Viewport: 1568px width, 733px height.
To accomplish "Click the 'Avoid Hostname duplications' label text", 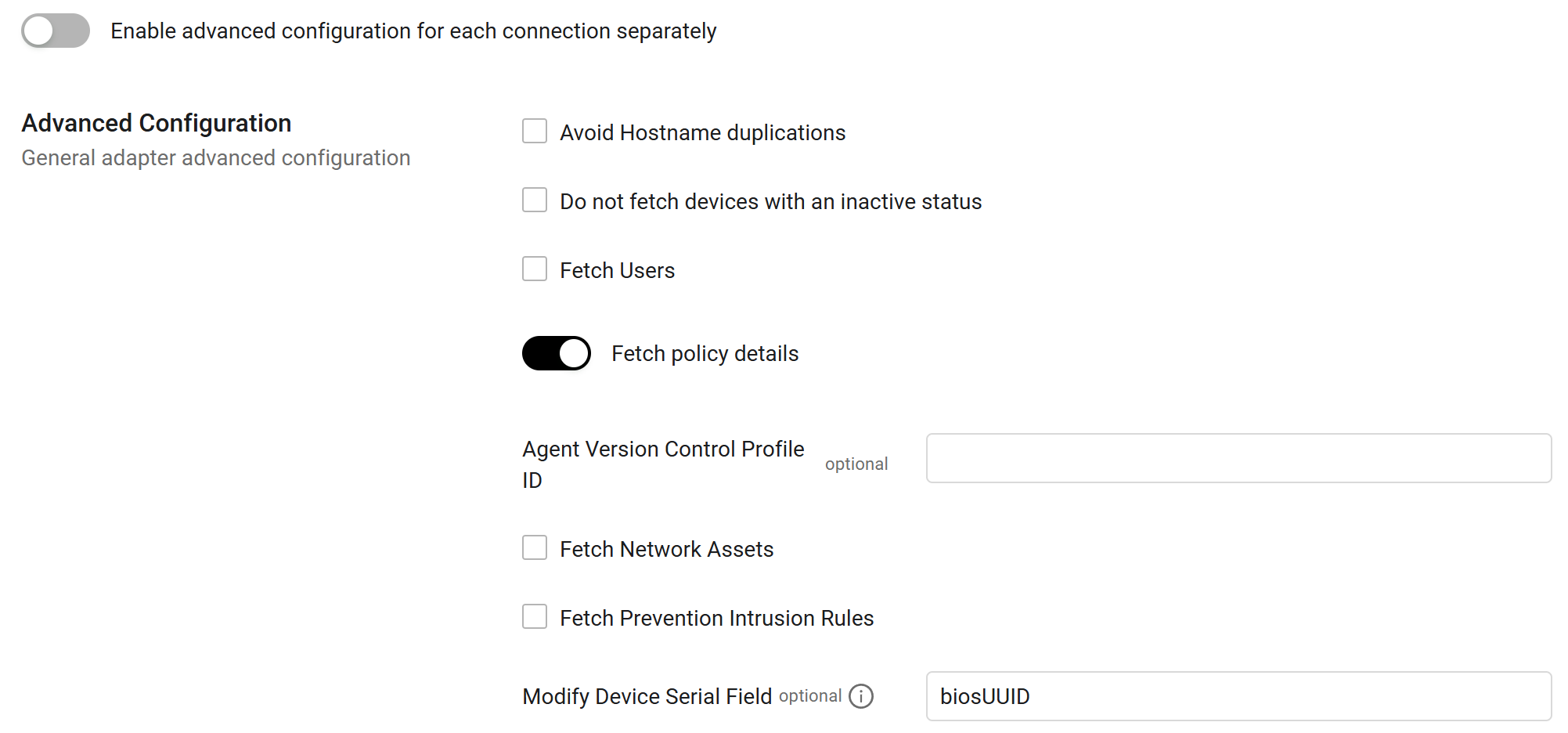I will point(702,132).
